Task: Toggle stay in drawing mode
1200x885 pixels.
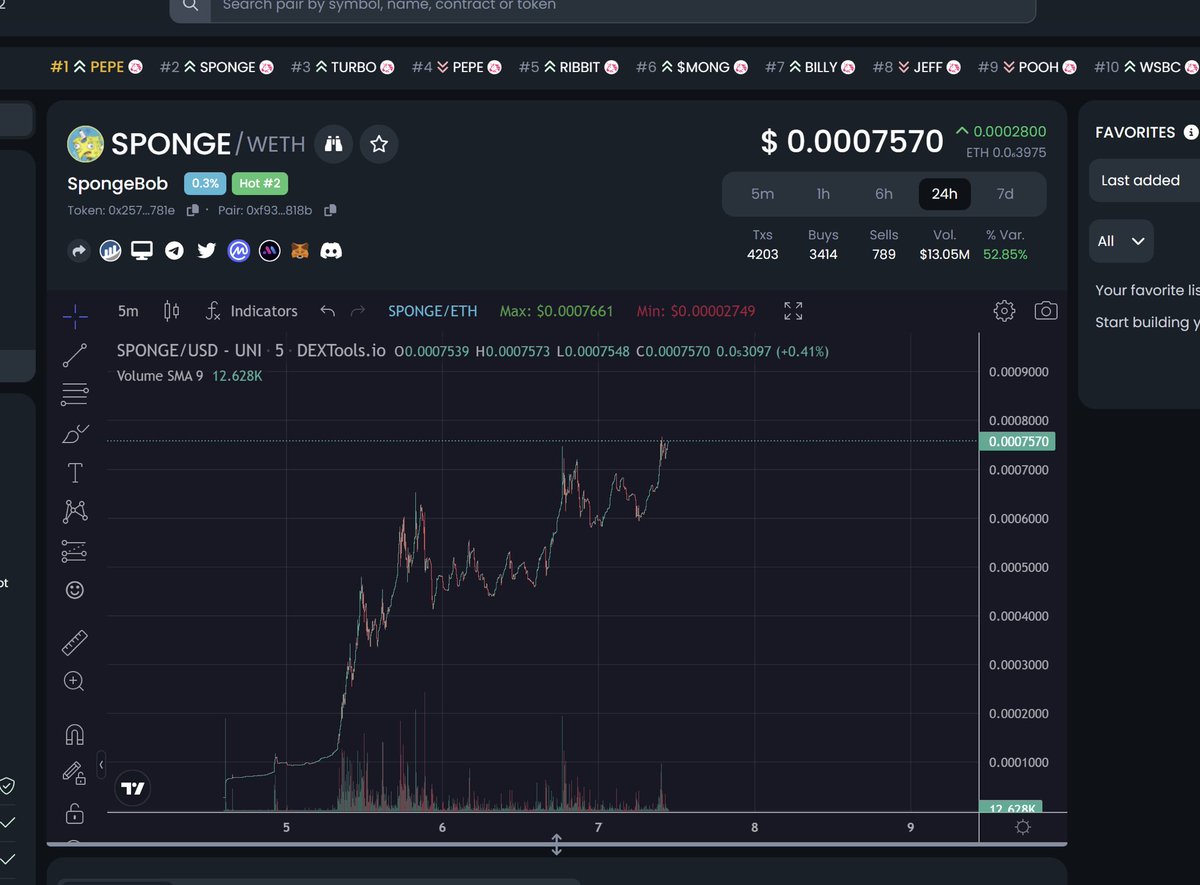Action: click(74, 773)
